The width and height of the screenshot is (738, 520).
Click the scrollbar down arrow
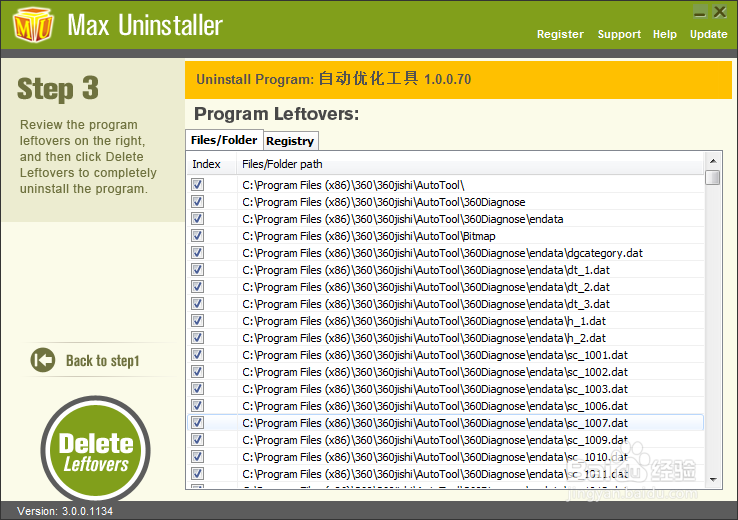[x=713, y=480]
